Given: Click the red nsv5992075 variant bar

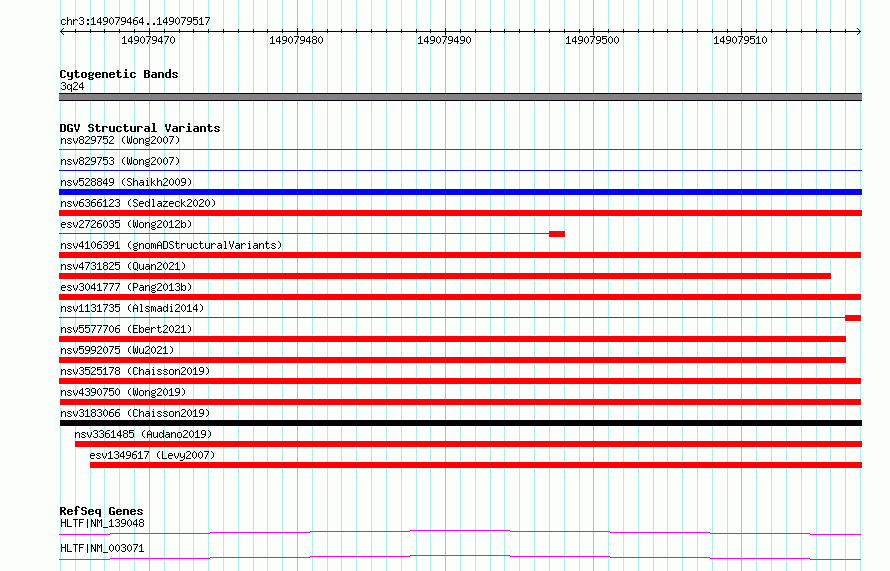Looking at the screenshot, I should (x=452, y=360).
